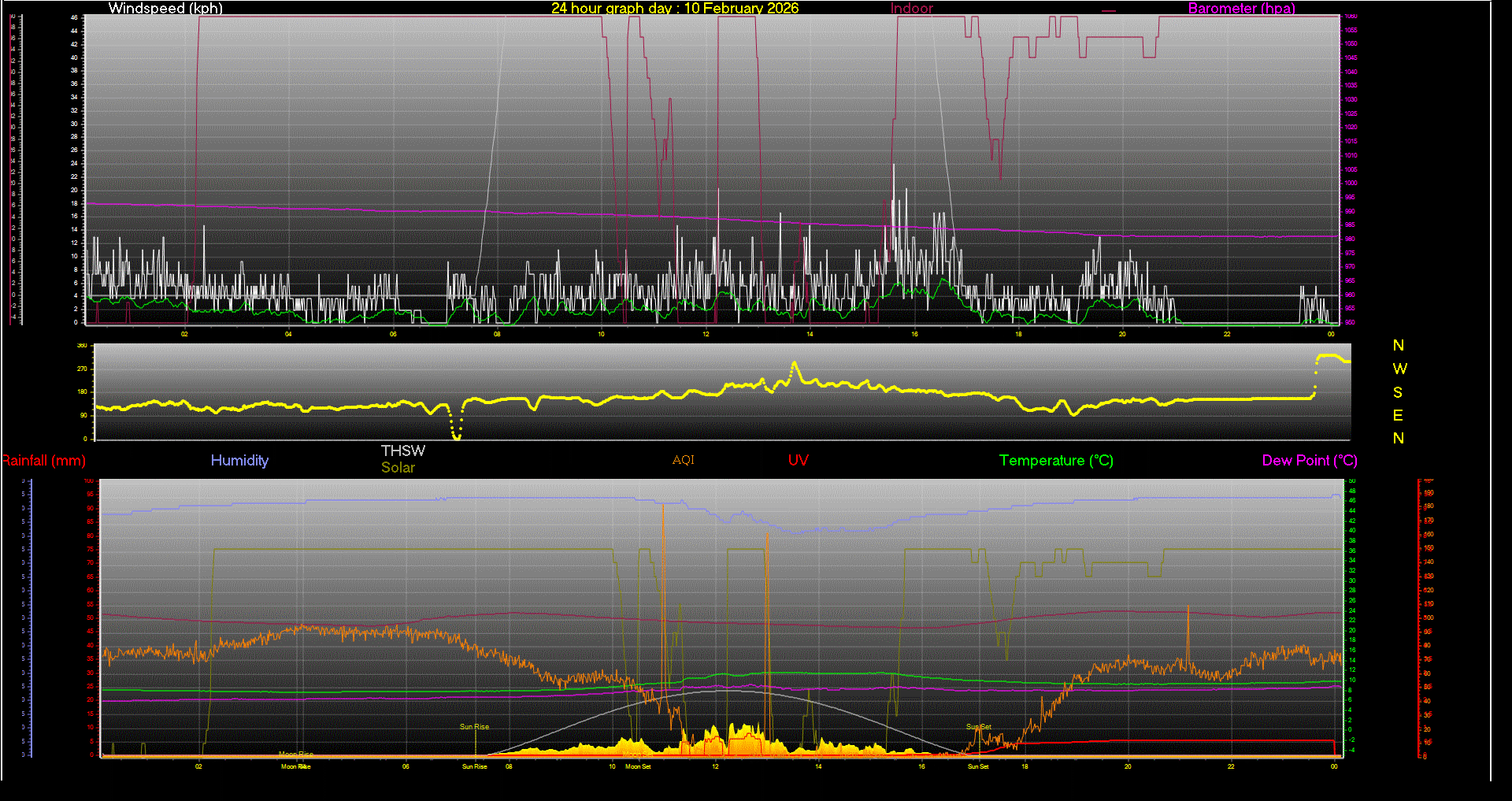Open the 24 hour graph day title

[x=675, y=9]
